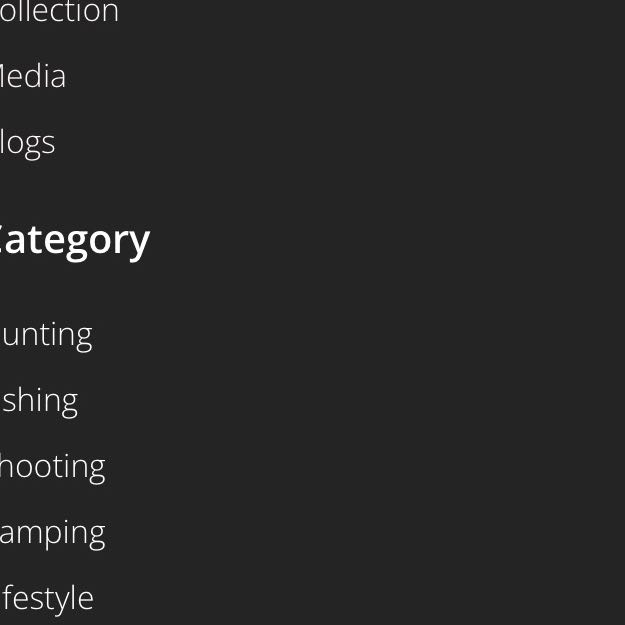Screen dimensions: 625x625
Task: Click the Category section heading
Action: click(74, 240)
